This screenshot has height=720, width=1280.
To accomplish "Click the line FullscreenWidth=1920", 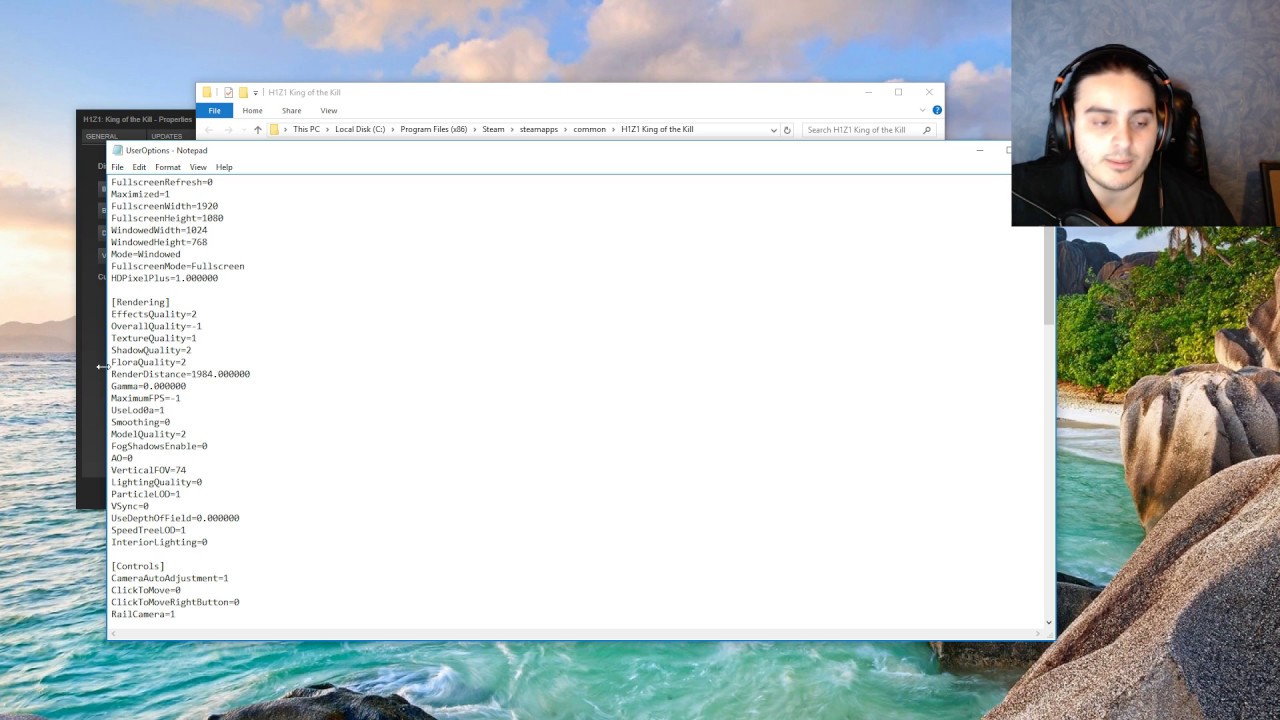I will coord(164,206).
